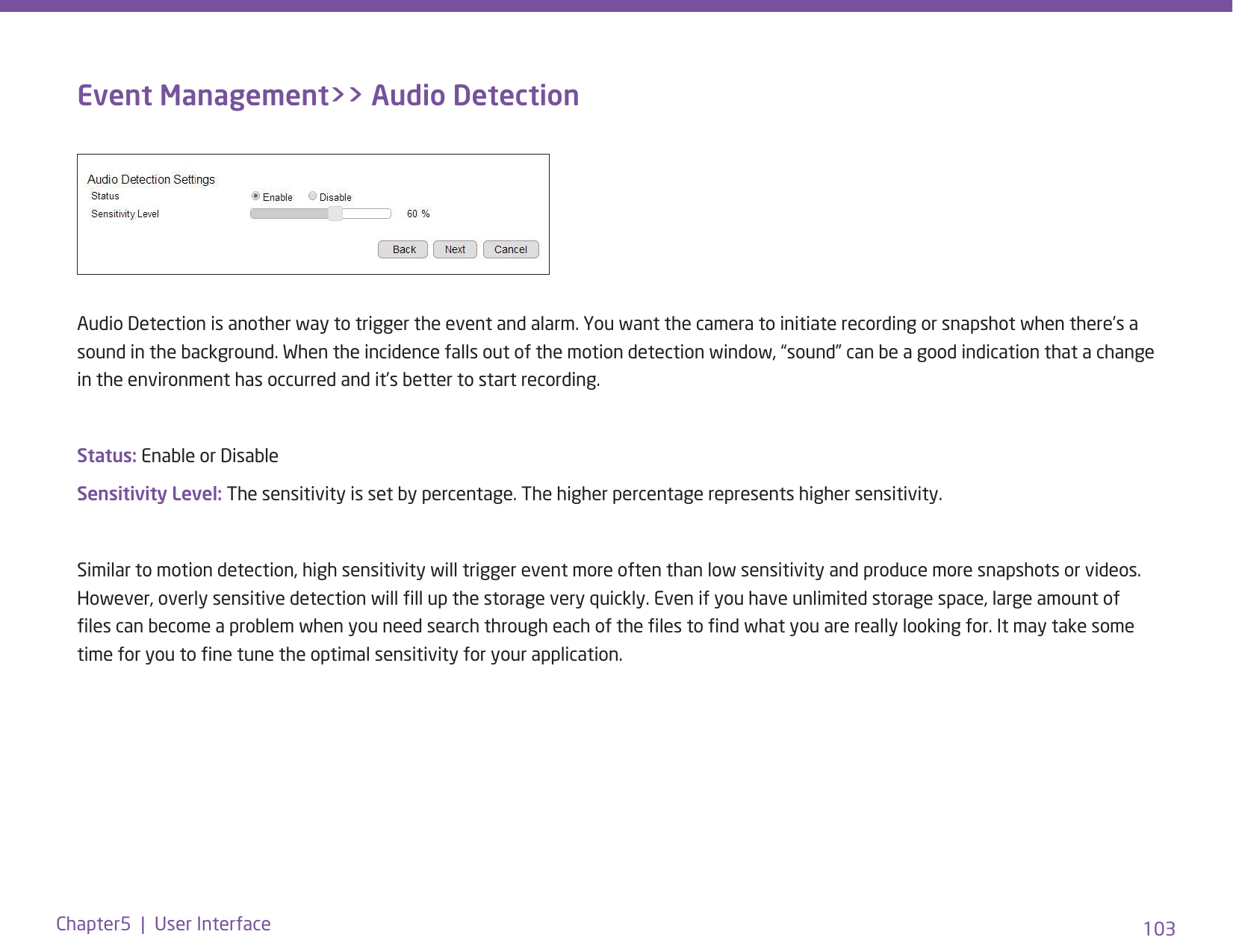Click the purple Sensitivity Level: heading in the description
Viewport: 1233px width, 952px height.
[149, 494]
